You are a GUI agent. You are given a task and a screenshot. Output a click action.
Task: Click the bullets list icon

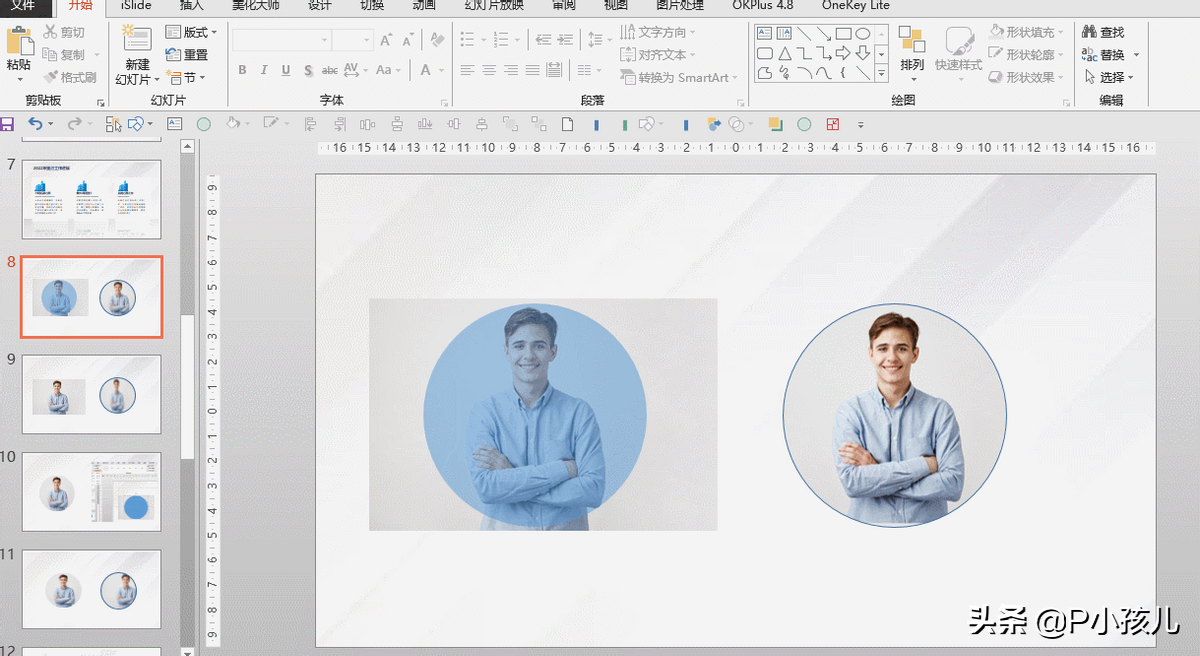467,39
